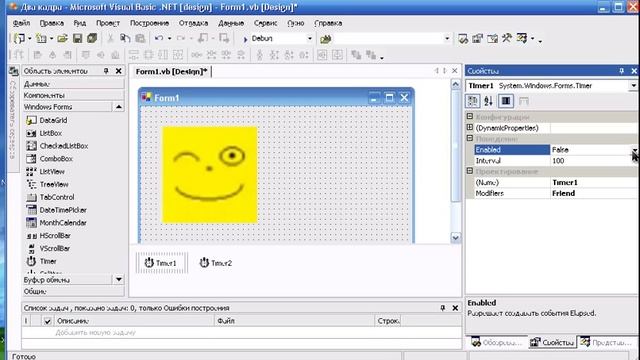Screen dimensions: 640x360
Task: Open the Help (Справка) menu
Action: pos(328,23)
